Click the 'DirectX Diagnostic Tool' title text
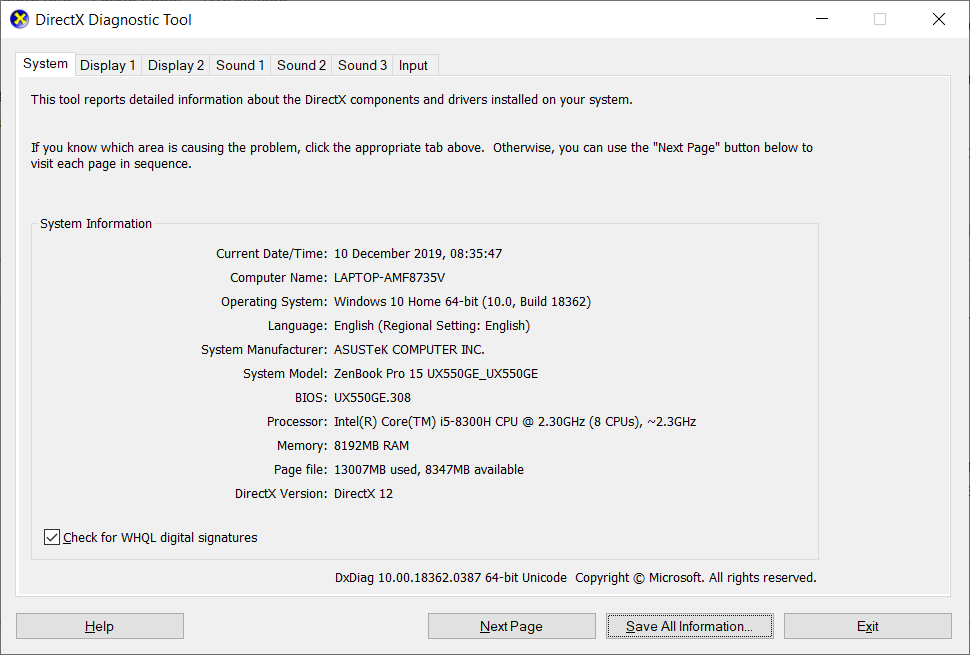This screenshot has height=655, width=970. click(113, 20)
